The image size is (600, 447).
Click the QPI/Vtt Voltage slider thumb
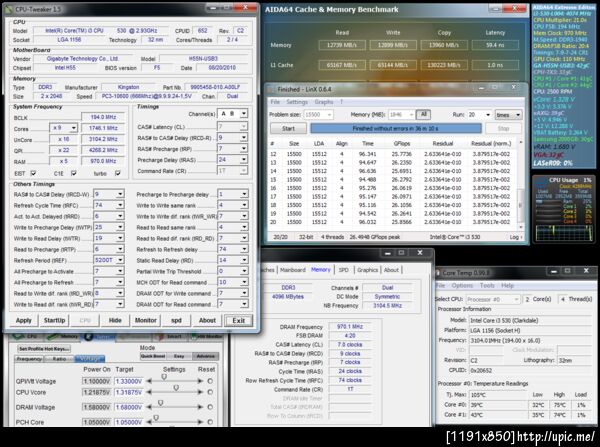164,377
